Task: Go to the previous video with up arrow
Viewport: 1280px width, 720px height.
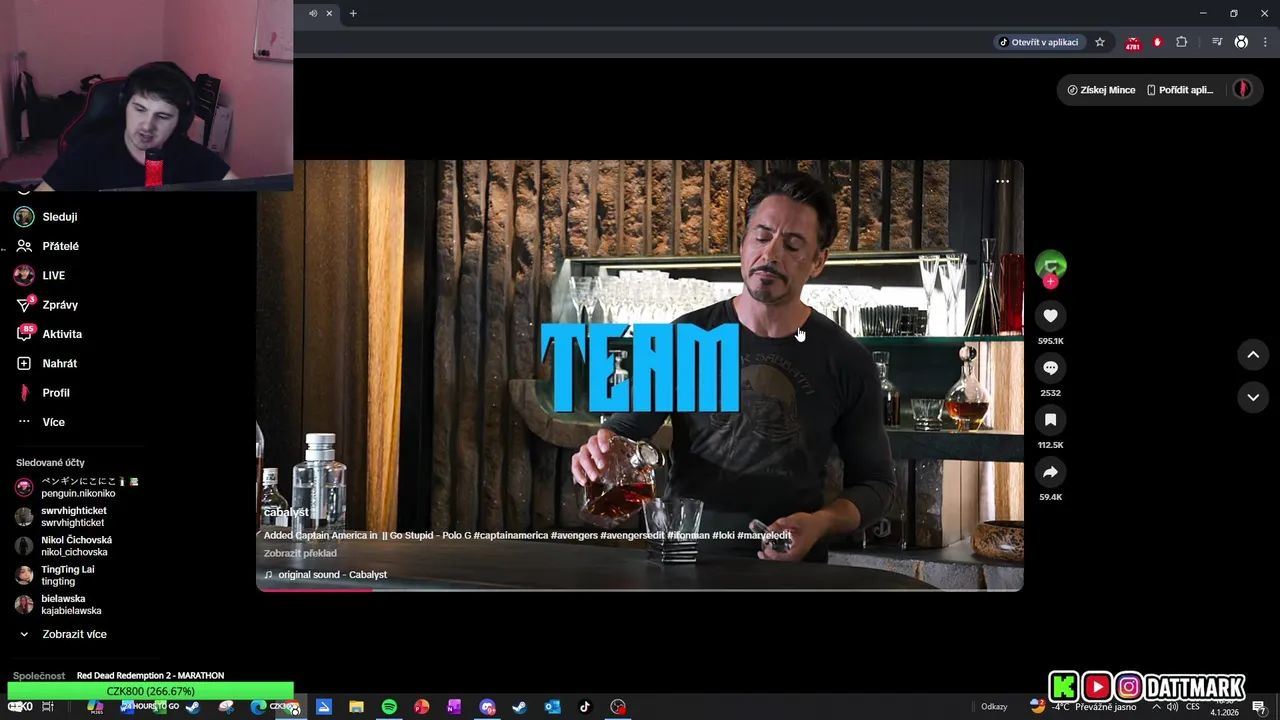Action: coord(1253,354)
